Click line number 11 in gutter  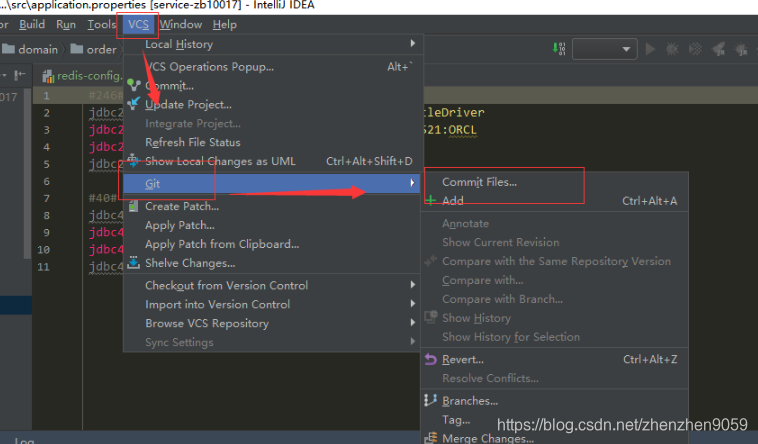[x=44, y=266]
